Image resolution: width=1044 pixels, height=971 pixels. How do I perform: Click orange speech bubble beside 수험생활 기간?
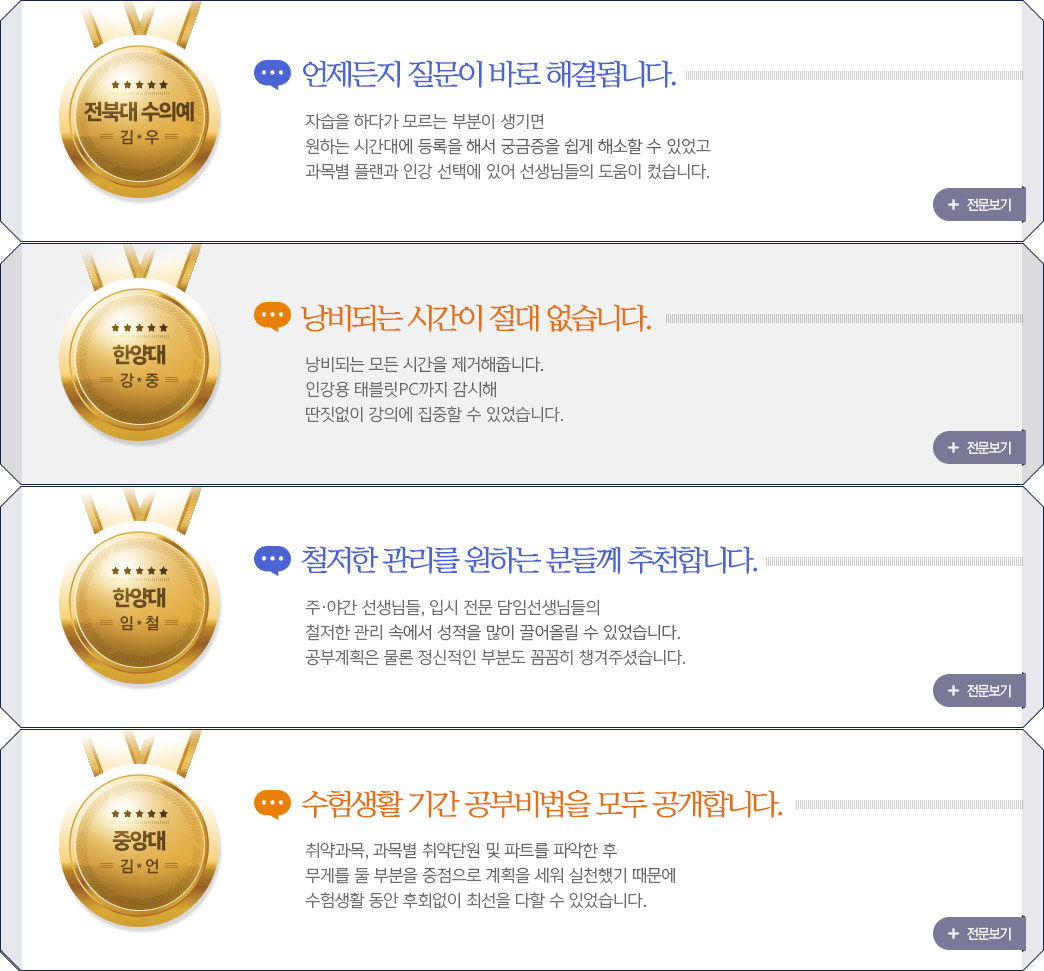(272, 803)
